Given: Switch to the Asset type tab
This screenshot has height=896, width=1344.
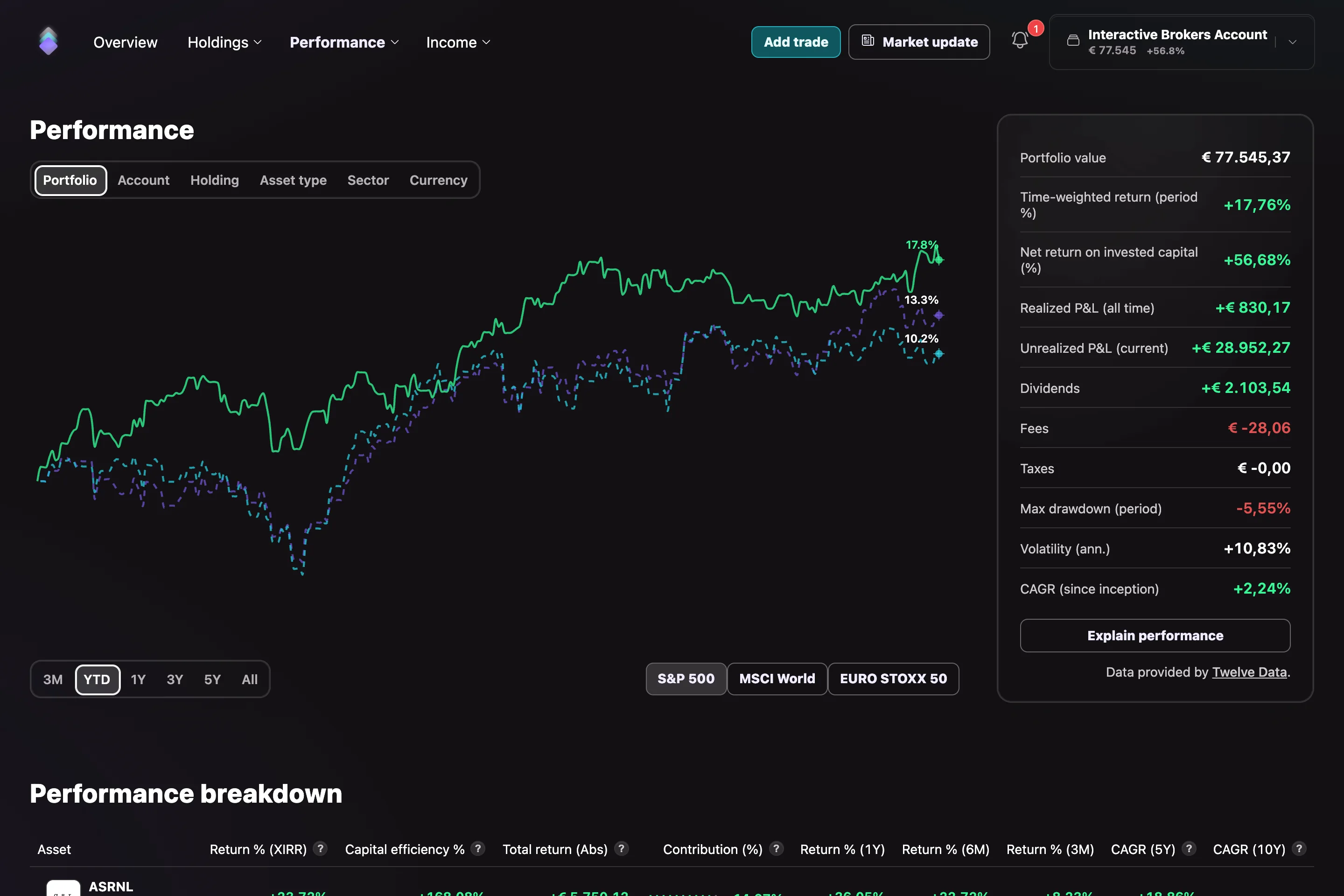Looking at the screenshot, I should (293, 180).
